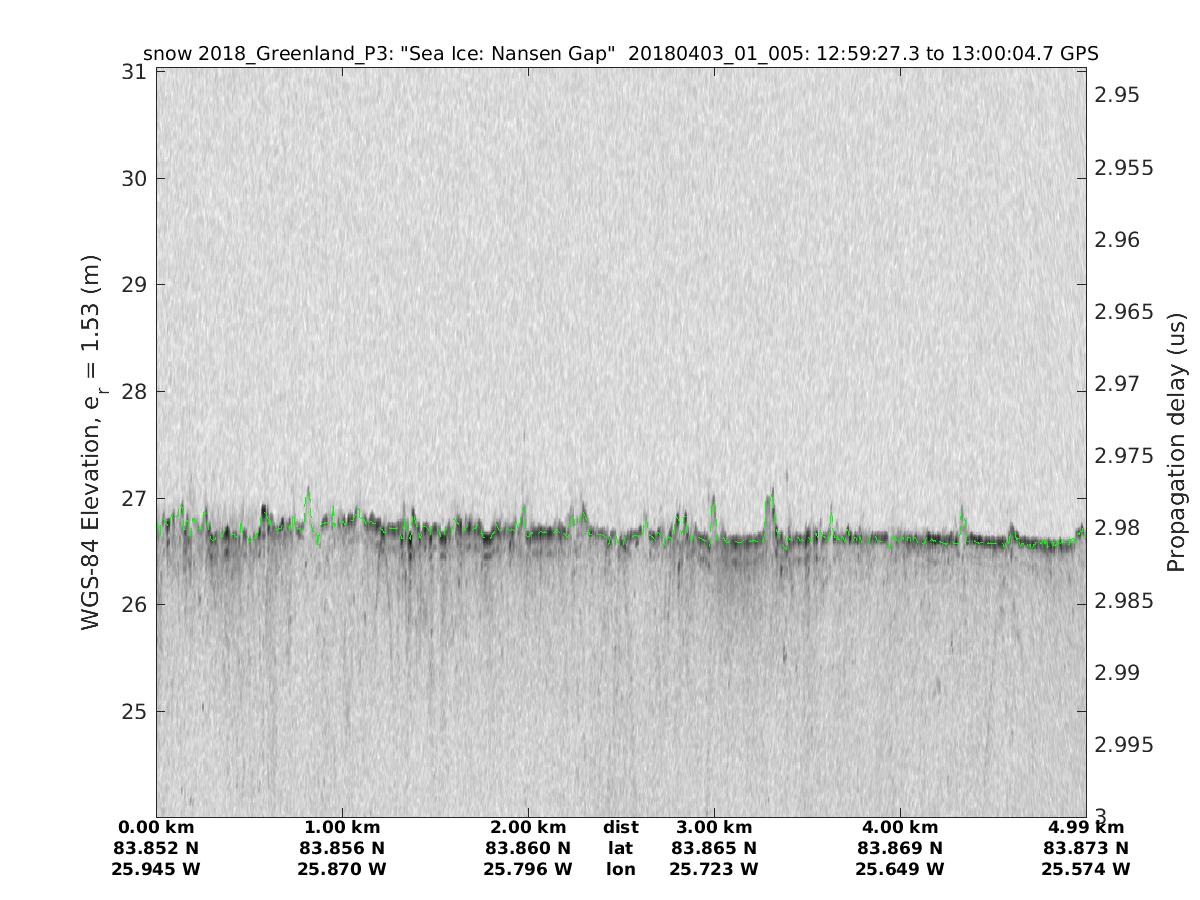Click the 83.860 N latitude label
Screen dimensions: 1200x900
[528, 848]
